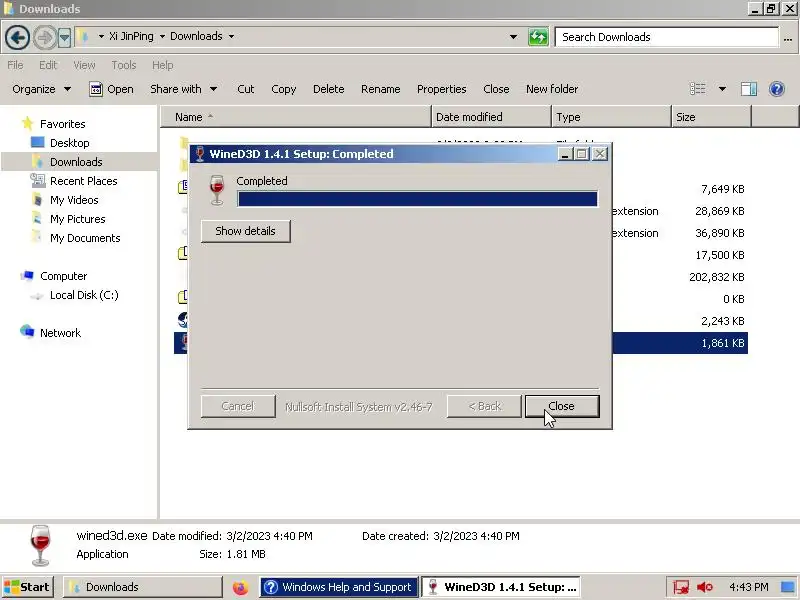Select Network in the navigation pane
Image resolution: width=800 pixels, height=600 pixels.
coord(60,333)
